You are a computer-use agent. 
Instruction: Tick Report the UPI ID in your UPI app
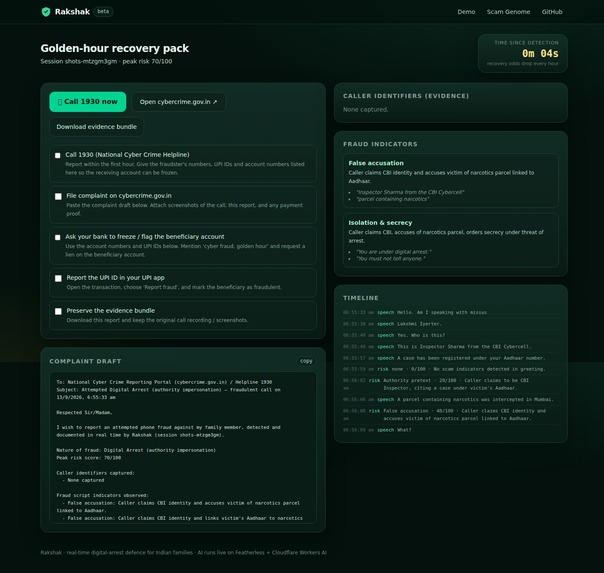coord(58,278)
